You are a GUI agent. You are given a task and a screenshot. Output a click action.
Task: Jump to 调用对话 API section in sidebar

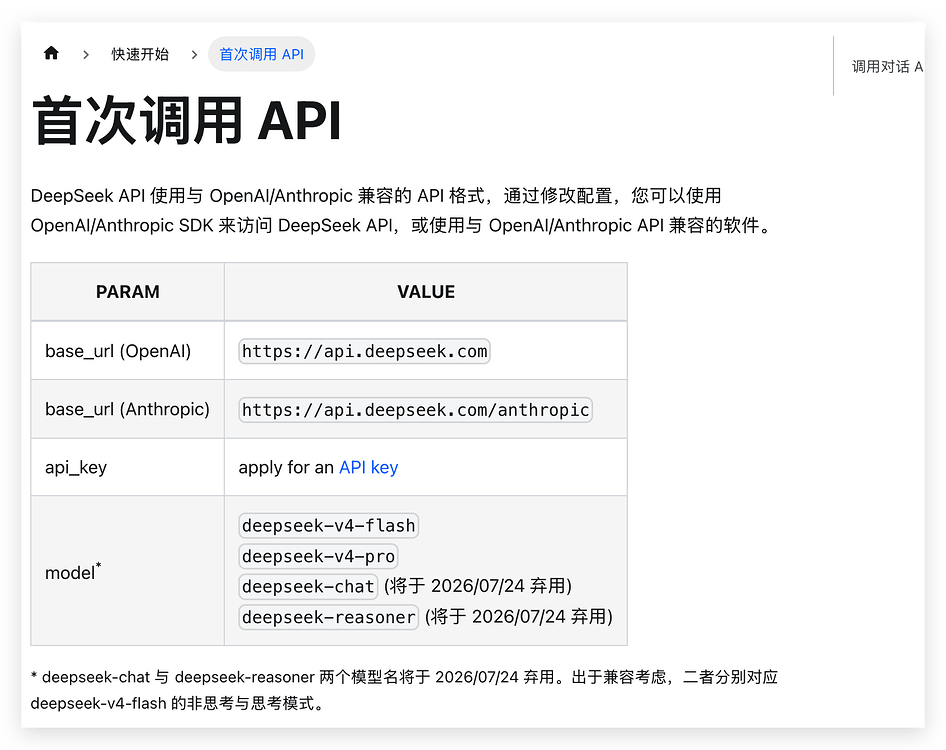(887, 66)
